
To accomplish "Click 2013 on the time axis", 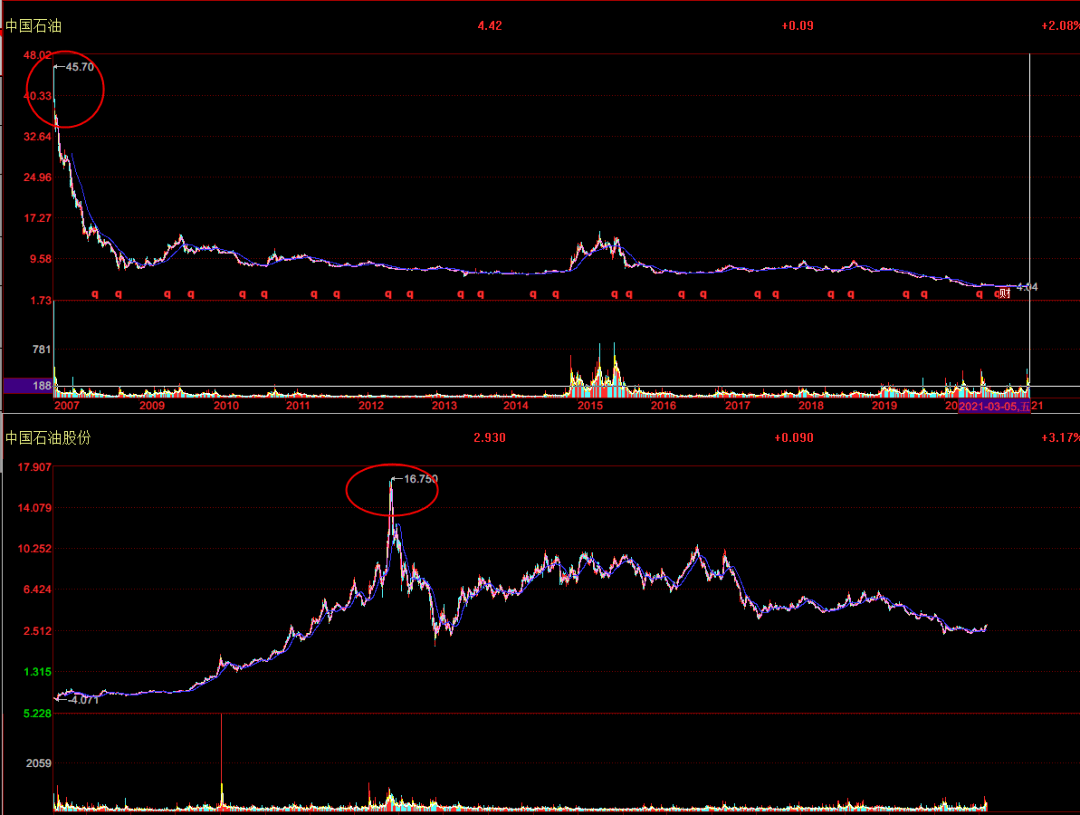I will (x=444, y=405).
